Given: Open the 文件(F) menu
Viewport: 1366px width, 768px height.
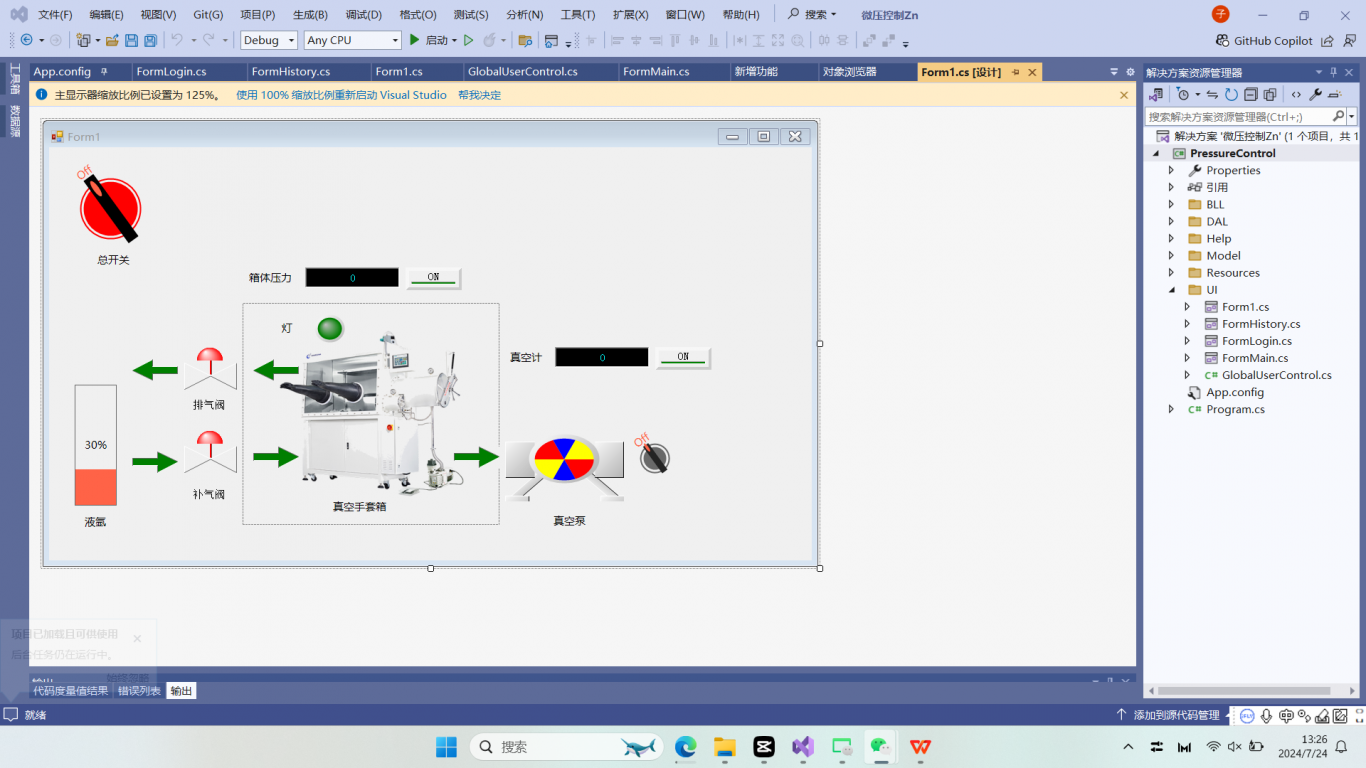Looking at the screenshot, I should click(55, 15).
